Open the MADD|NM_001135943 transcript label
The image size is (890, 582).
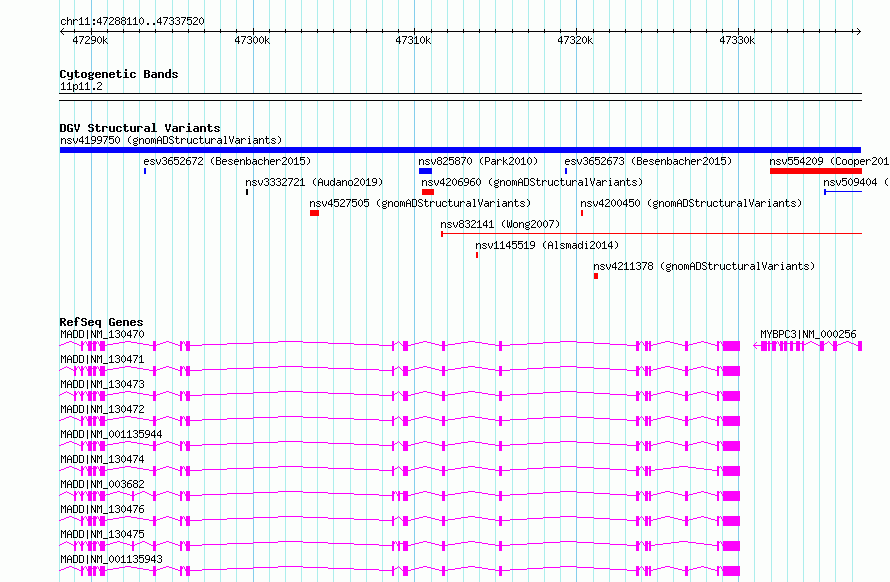[x=111, y=559]
